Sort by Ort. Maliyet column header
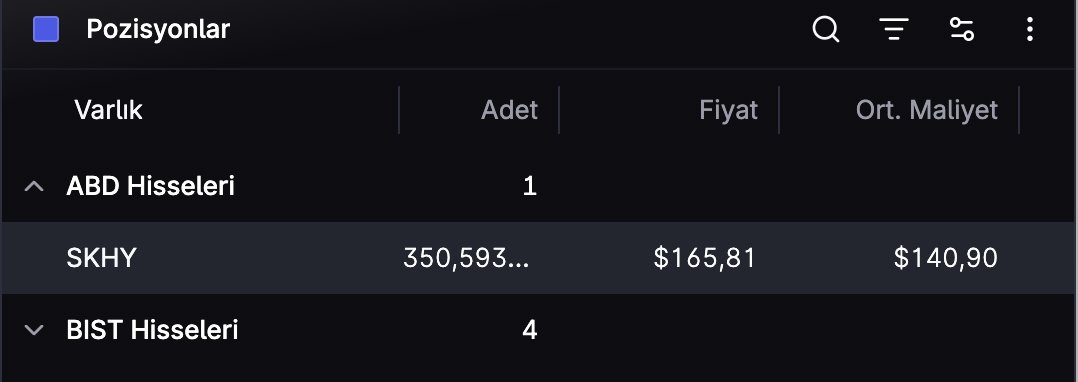The width and height of the screenshot is (1078, 382). click(x=927, y=110)
